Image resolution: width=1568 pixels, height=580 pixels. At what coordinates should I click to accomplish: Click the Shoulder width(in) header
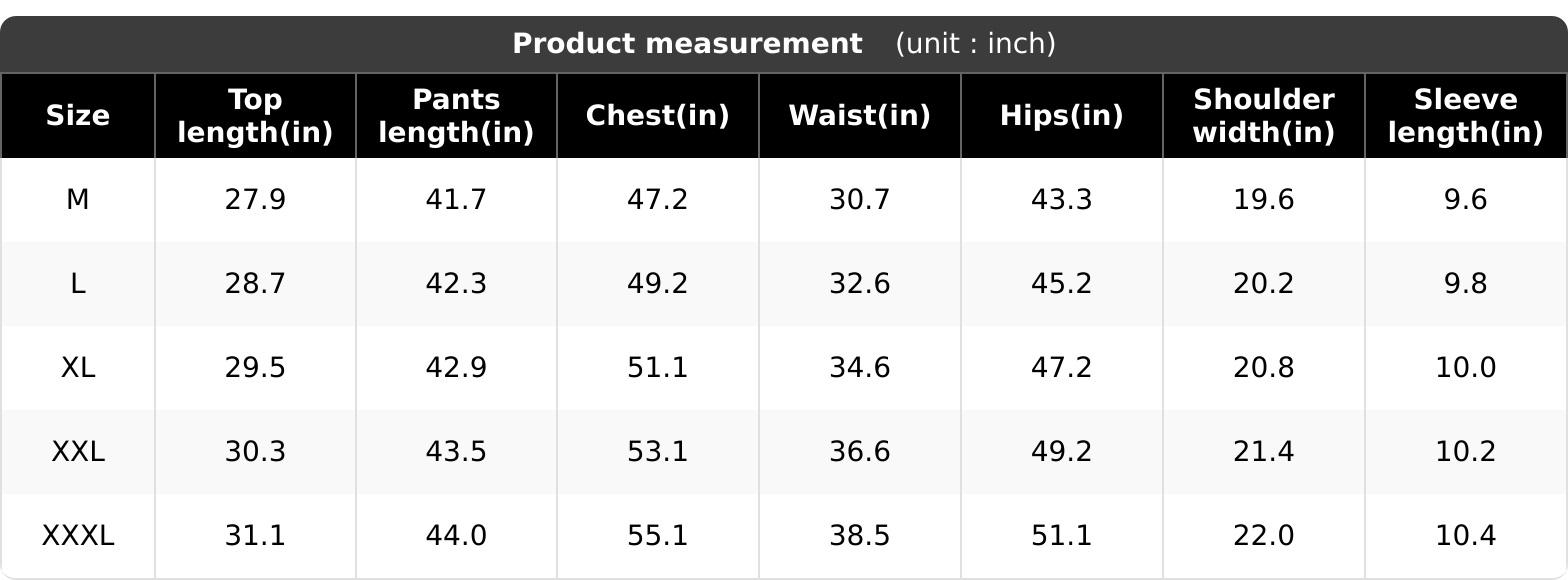tap(1264, 116)
